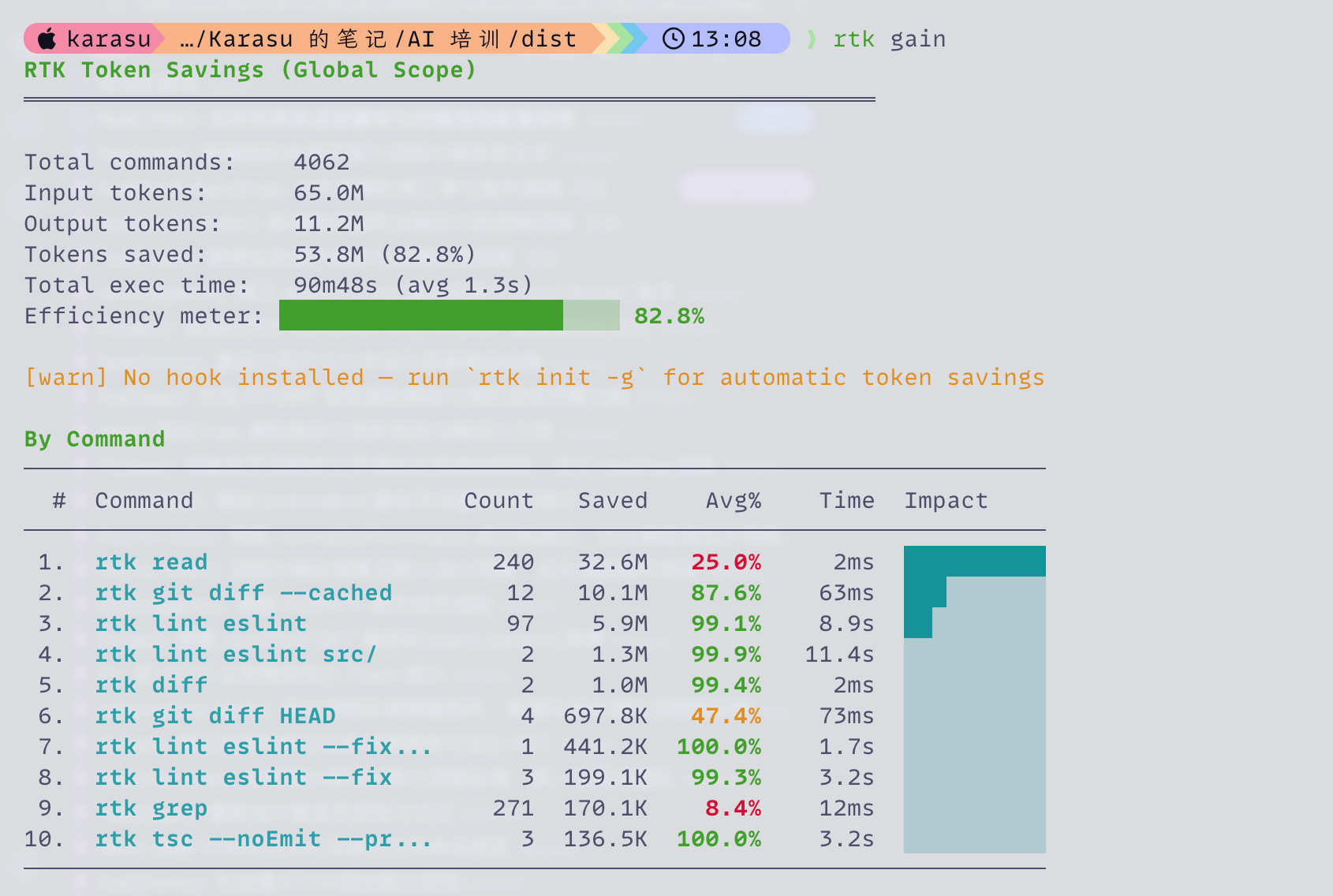Click the rtk grep command entry

coord(151,808)
